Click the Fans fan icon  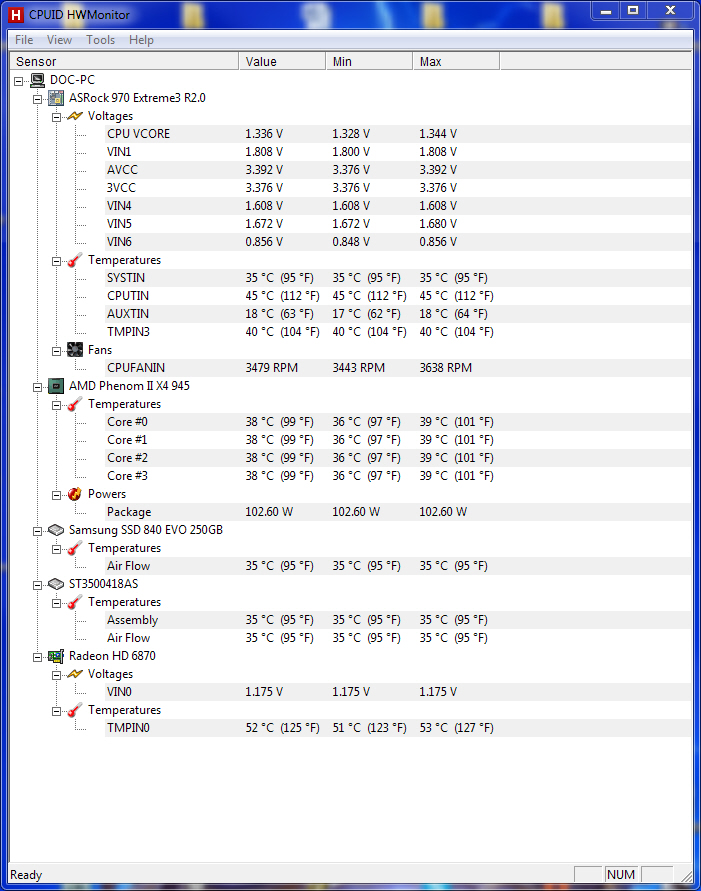(75, 350)
